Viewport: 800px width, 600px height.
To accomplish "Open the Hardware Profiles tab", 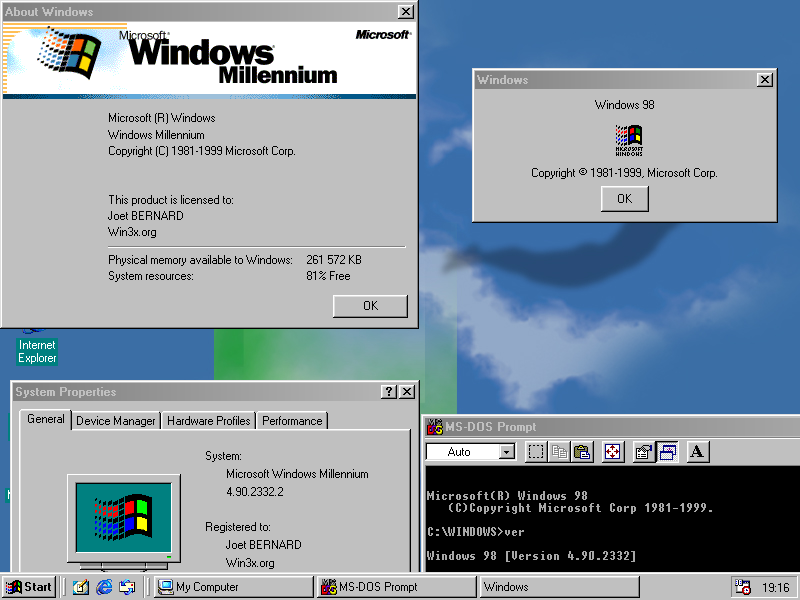I will (208, 421).
